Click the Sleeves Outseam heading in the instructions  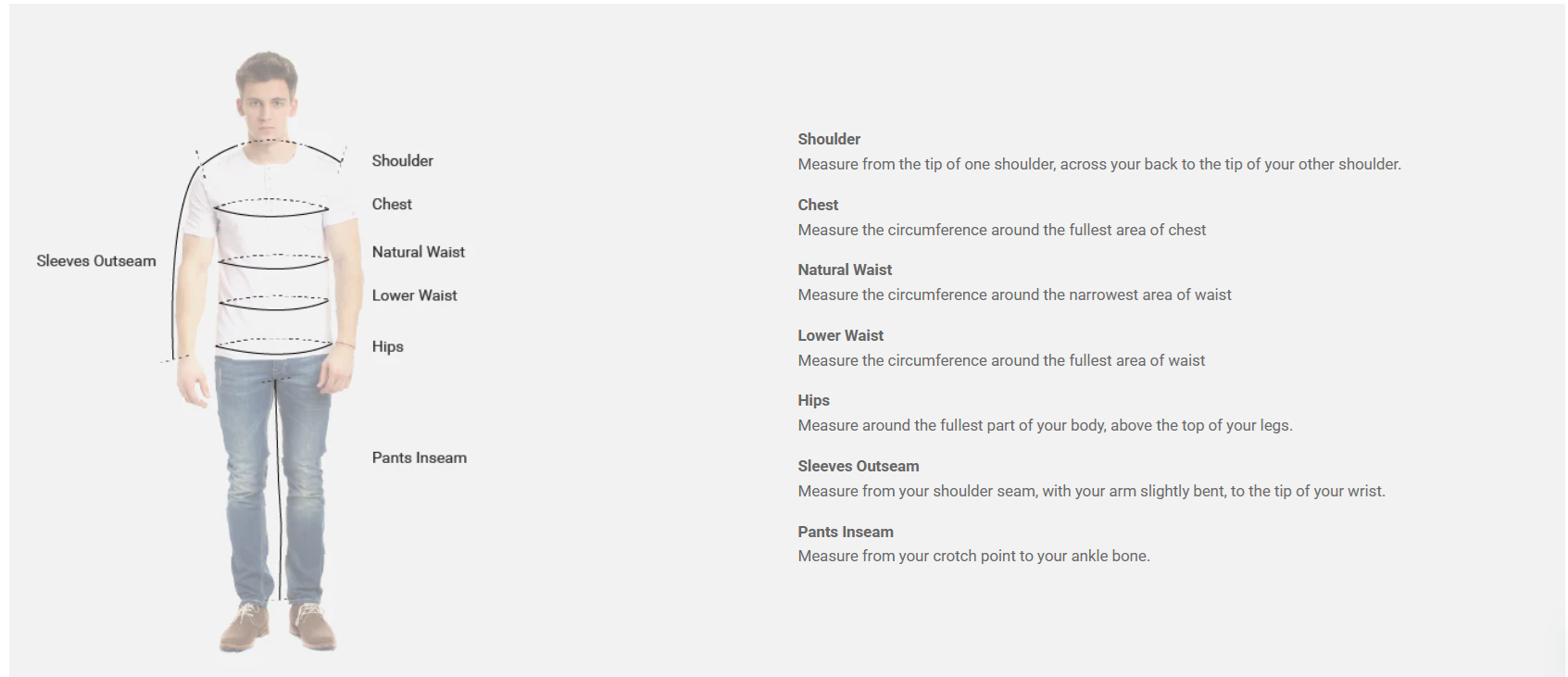[858, 466]
